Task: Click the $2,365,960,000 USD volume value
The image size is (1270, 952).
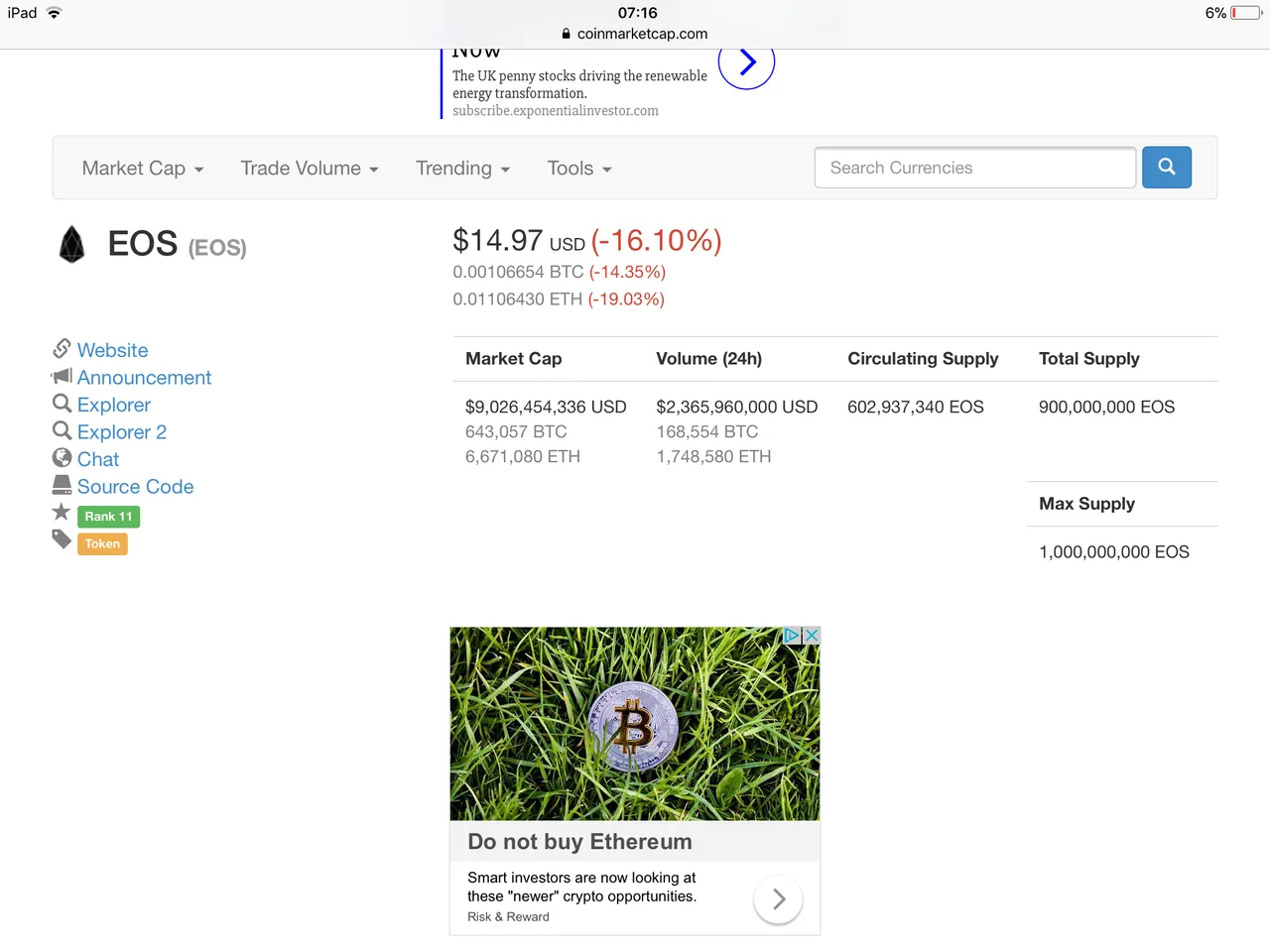Action: pyautogui.click(x=737, y=408)
